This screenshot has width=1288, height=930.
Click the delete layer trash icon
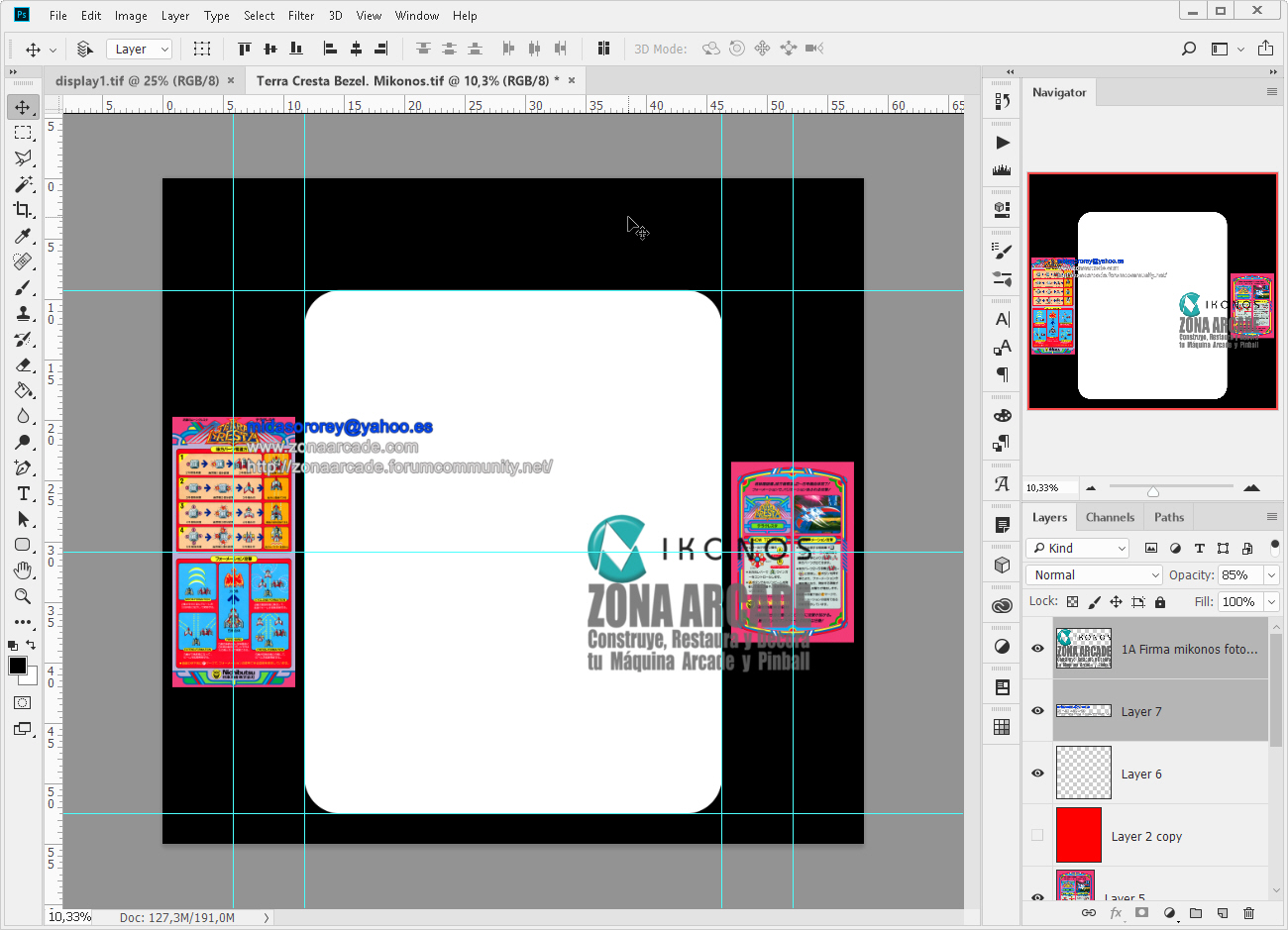[x=1248, y=913]
